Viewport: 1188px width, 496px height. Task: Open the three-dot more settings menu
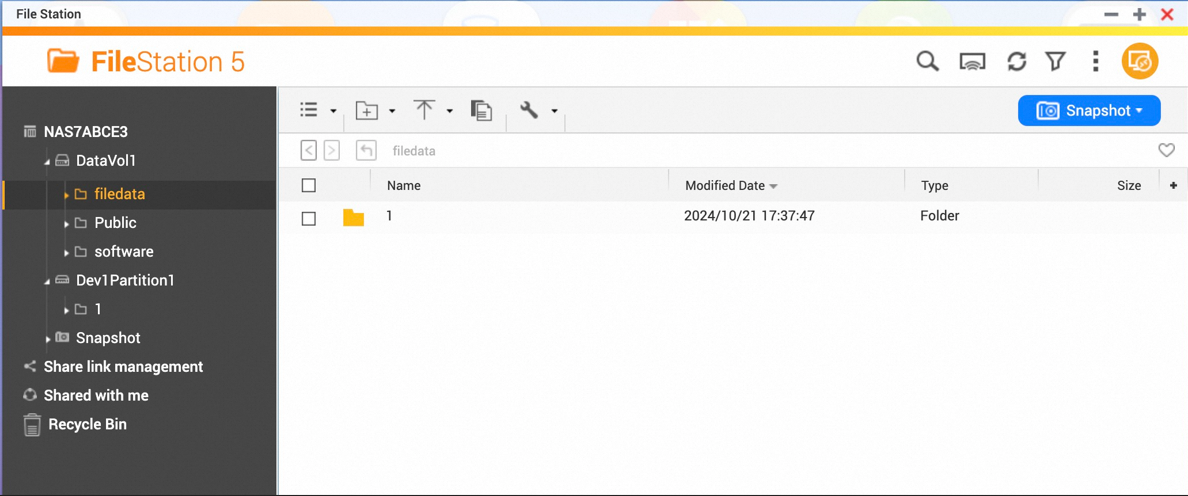pos(1095,61)
